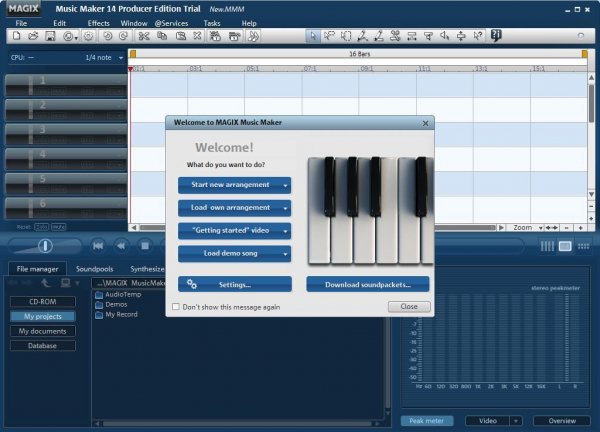Show the Peak meter view
600x432 pixels.
427,421
